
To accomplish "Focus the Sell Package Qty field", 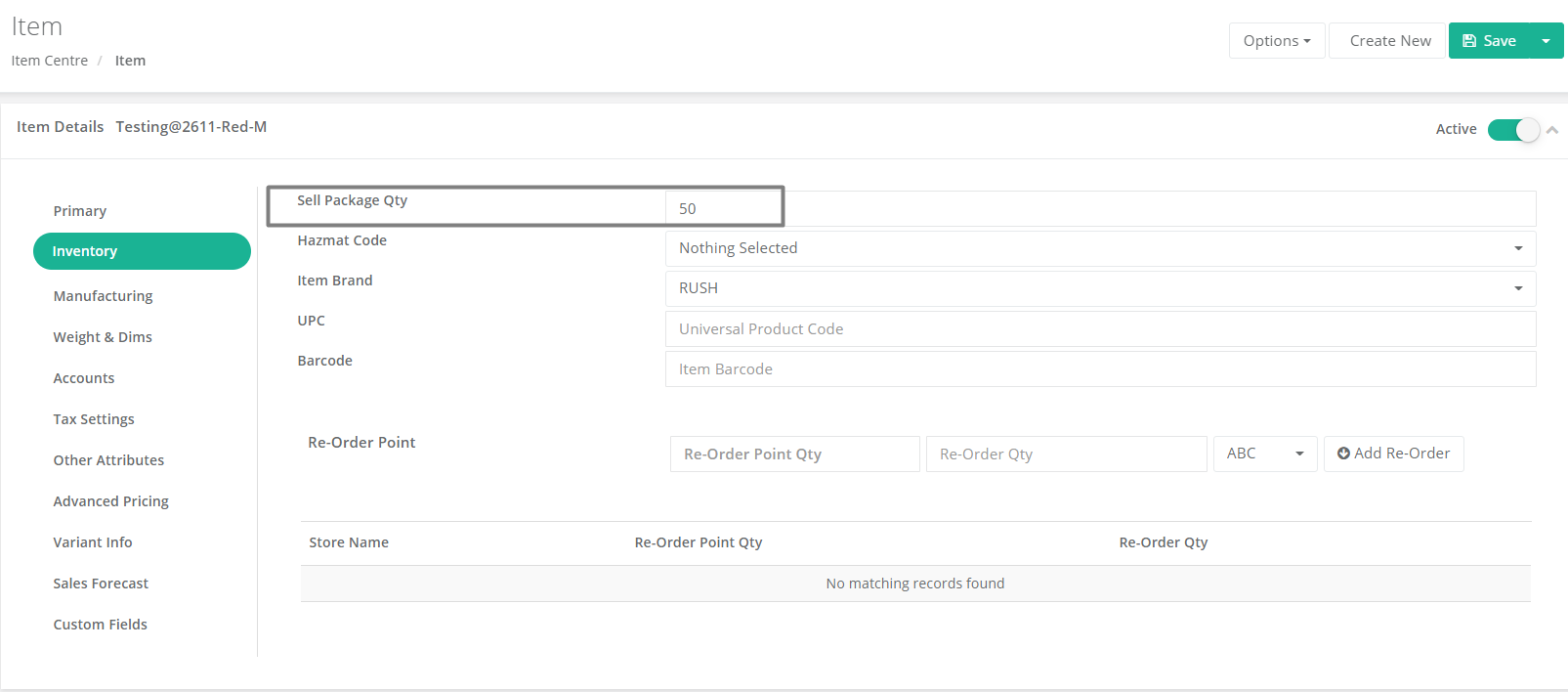I will click(x=1100, y=209).
